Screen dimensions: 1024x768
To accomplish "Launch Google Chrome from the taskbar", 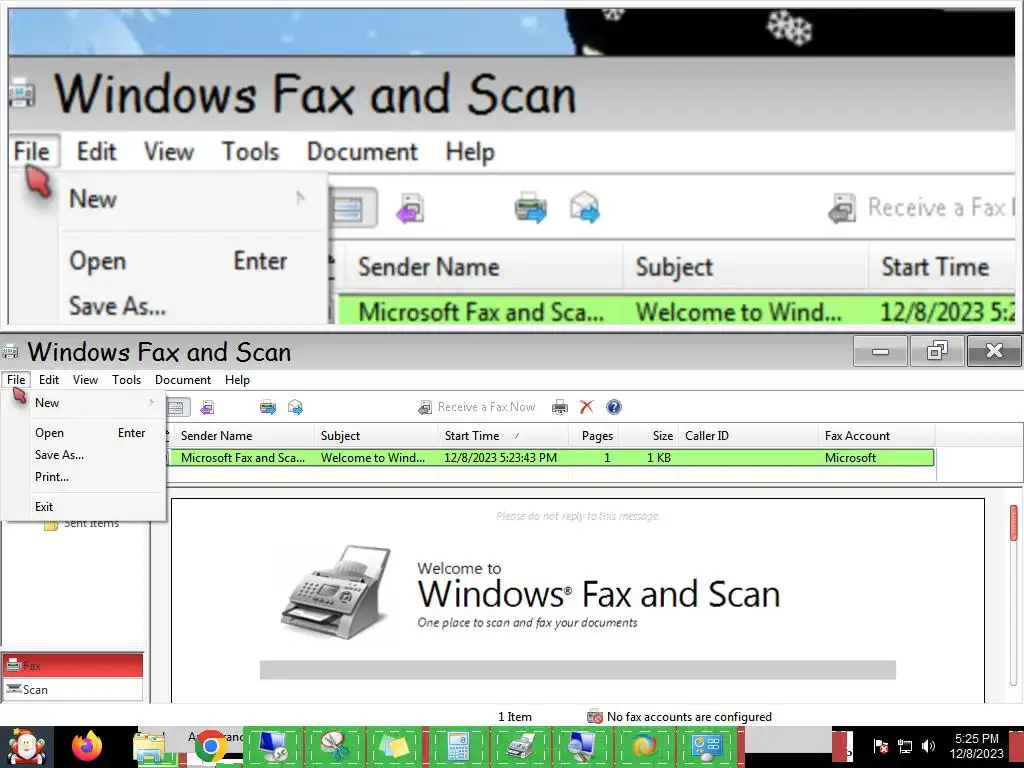I will click(210, 746).
